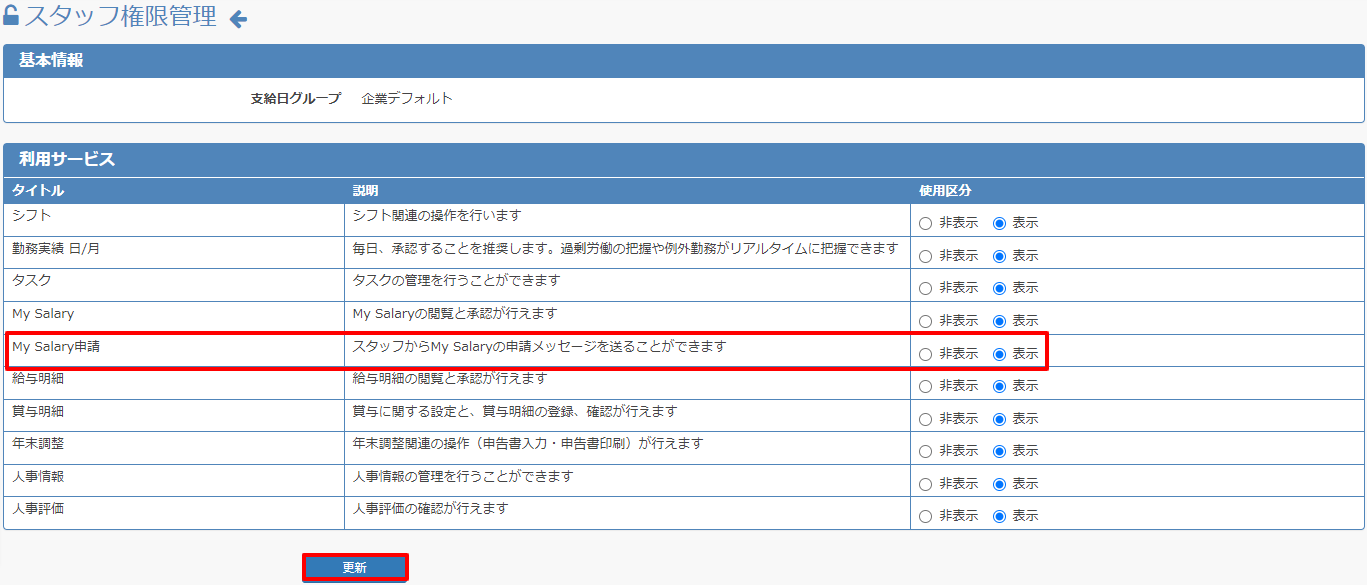Set 給与明細 to 表示
Viewport: 1367px width, 585px height.
point(999,386)
